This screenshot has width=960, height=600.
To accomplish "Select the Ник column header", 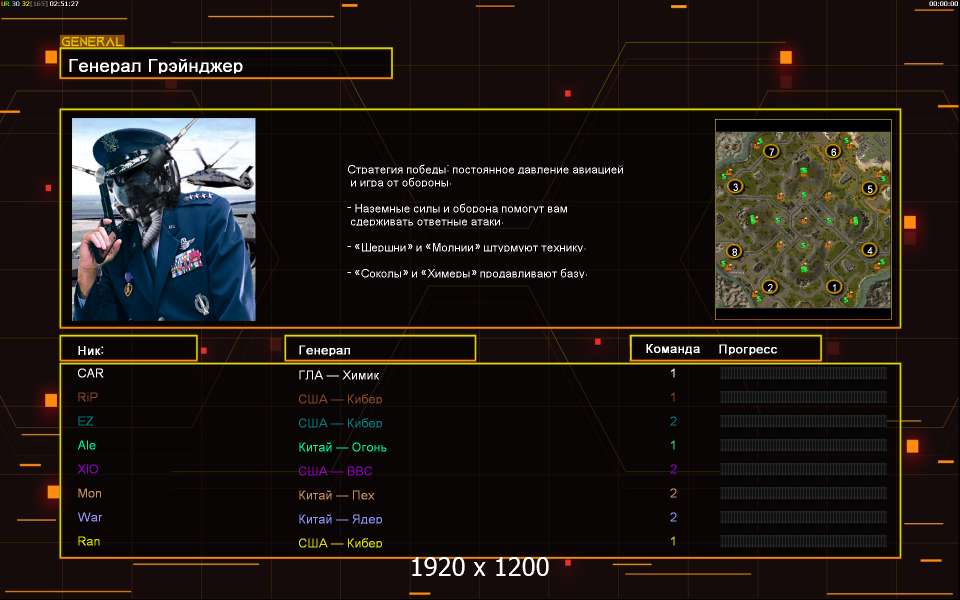I will pyautogui.click(x=127, y=349).
